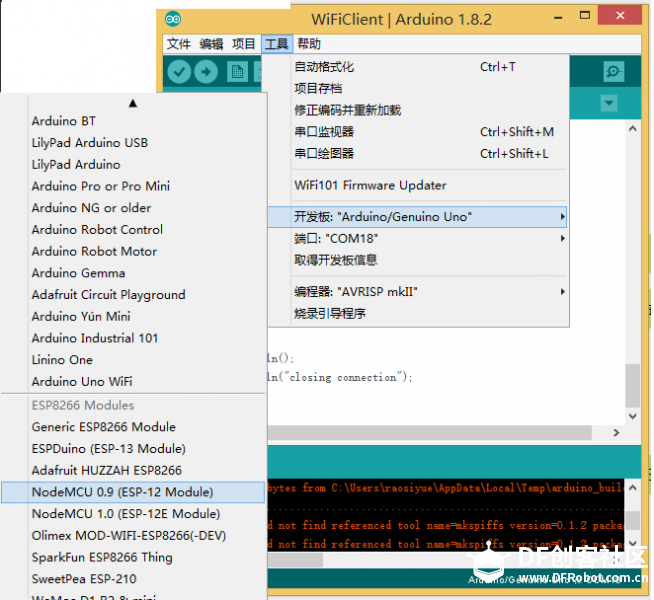Image resolution: width=654 pixels, height=600 pixels.
Task: Select SweetPea ESP-210 board
Action: pyautogui.click(x=133, y=579)
